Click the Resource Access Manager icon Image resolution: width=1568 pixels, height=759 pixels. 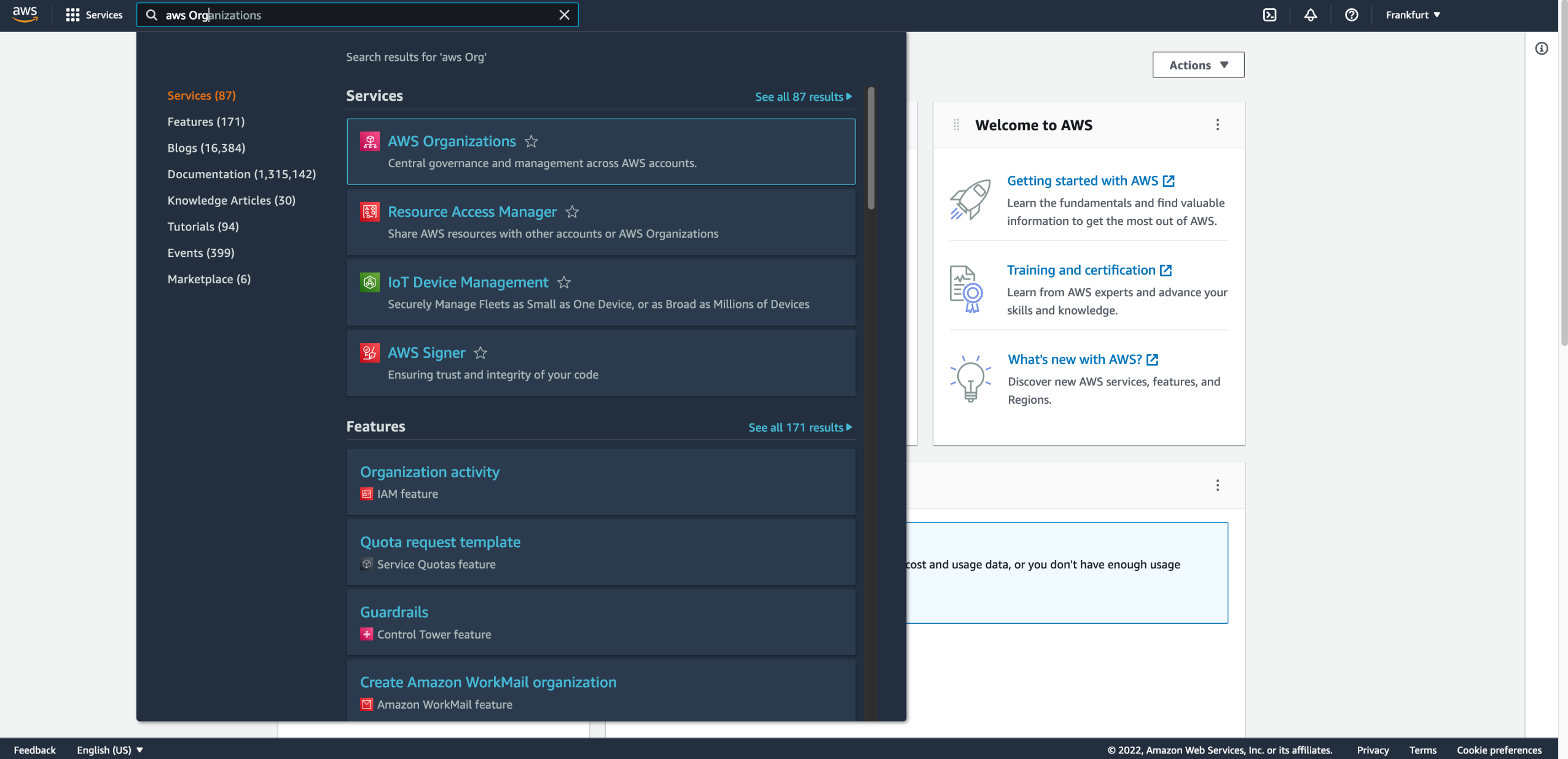(370, 212)
